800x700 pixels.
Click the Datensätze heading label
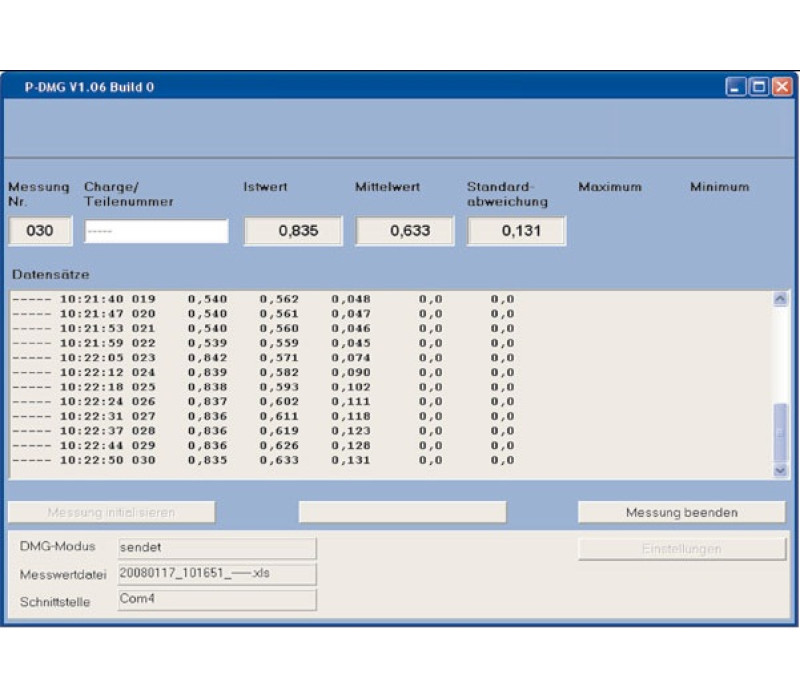[51, 274]
